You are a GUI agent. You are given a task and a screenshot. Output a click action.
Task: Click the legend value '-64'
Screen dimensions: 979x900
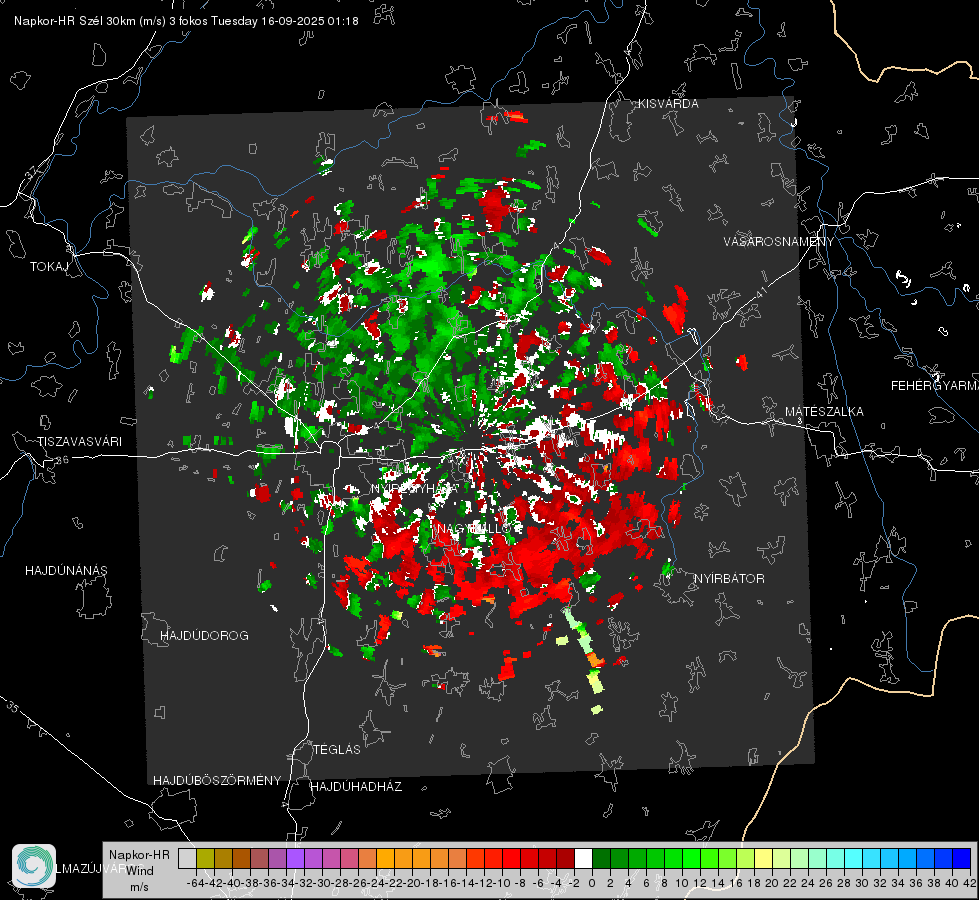coord(196,883)
